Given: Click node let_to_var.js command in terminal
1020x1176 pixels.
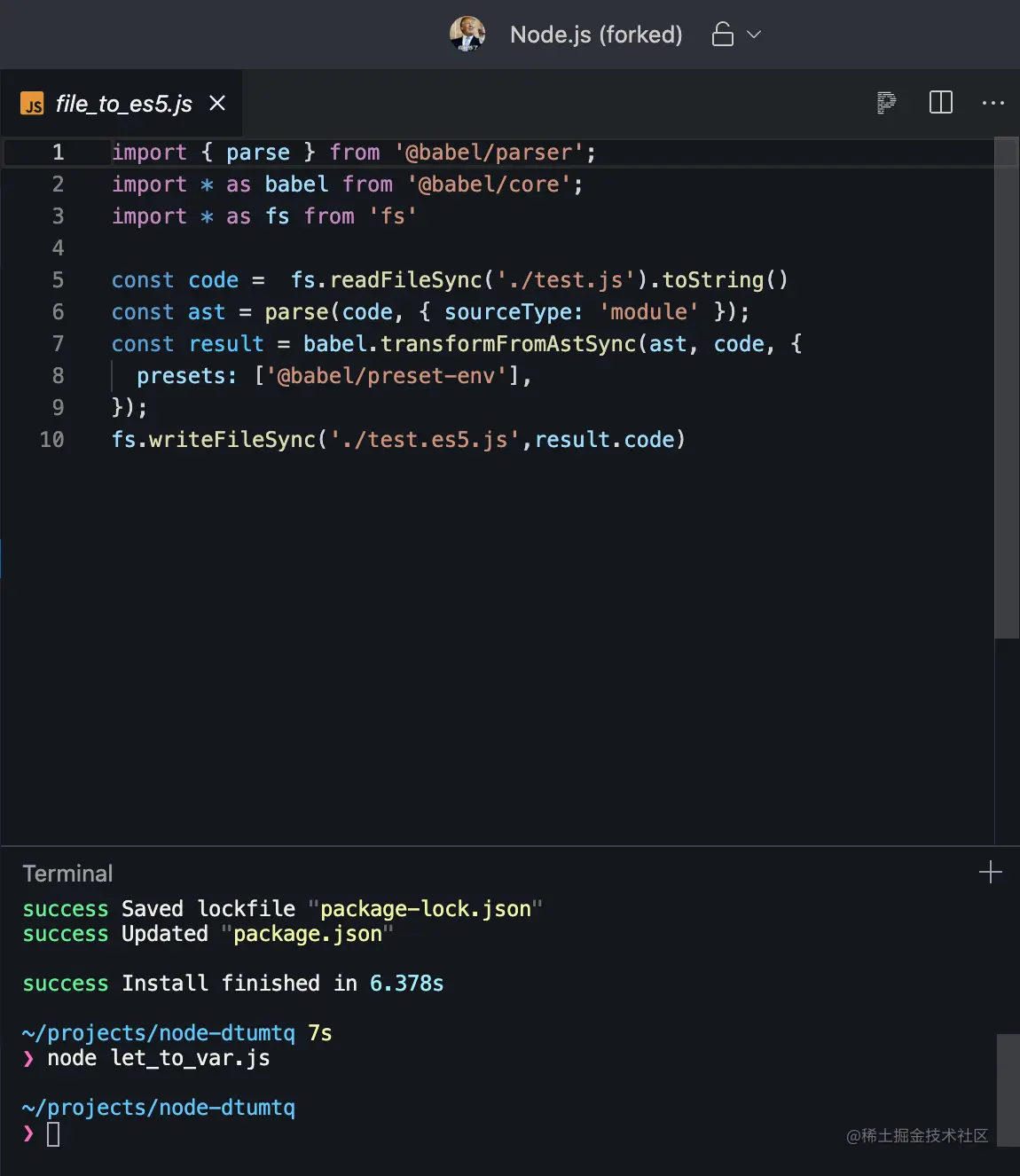Looking at the screenshot, I should tap(159, 1058).
